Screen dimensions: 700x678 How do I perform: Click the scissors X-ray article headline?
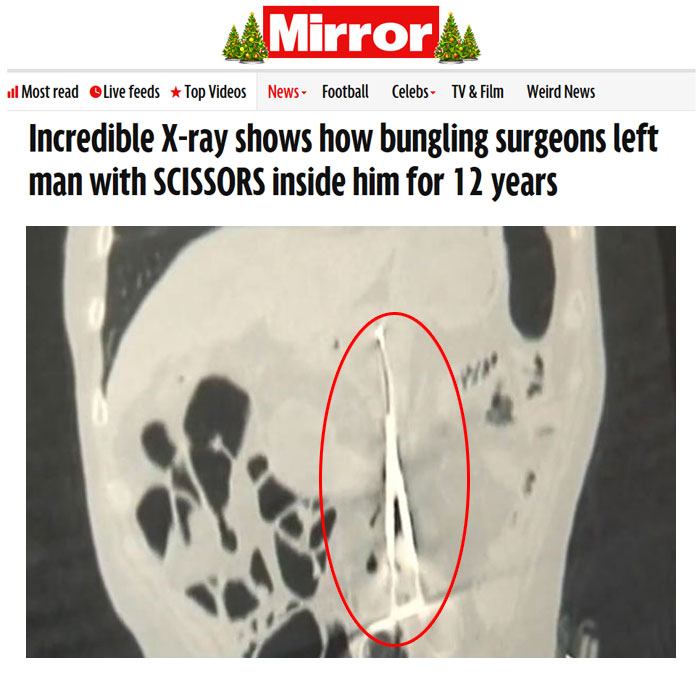(x=343, y=160)
